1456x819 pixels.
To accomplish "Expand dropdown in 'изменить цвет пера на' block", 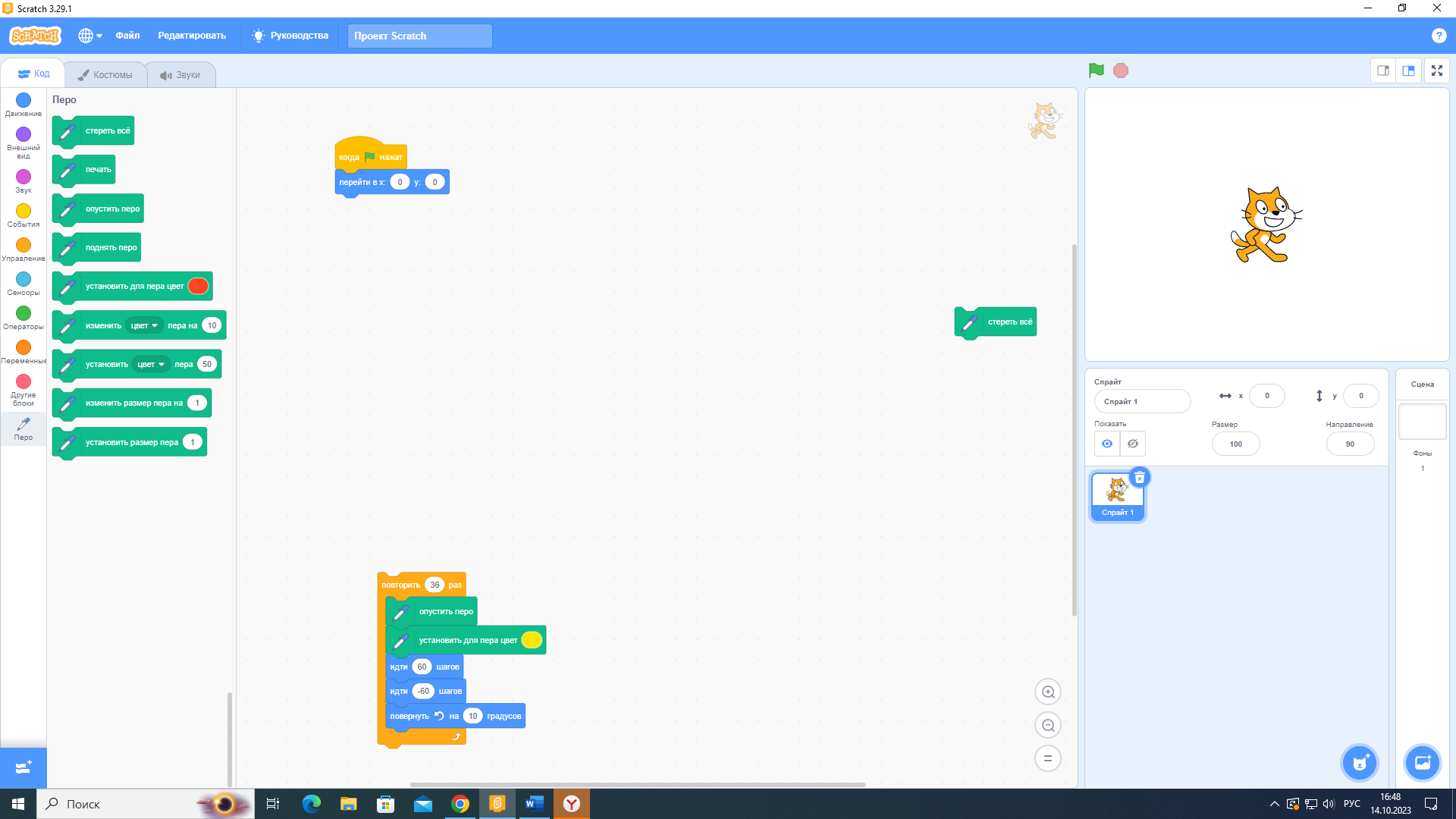I will [144, 325].
